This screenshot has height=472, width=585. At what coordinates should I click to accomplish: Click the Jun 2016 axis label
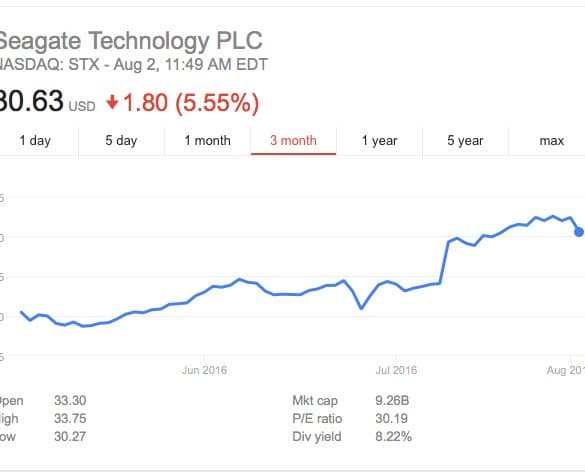[204, 370]
